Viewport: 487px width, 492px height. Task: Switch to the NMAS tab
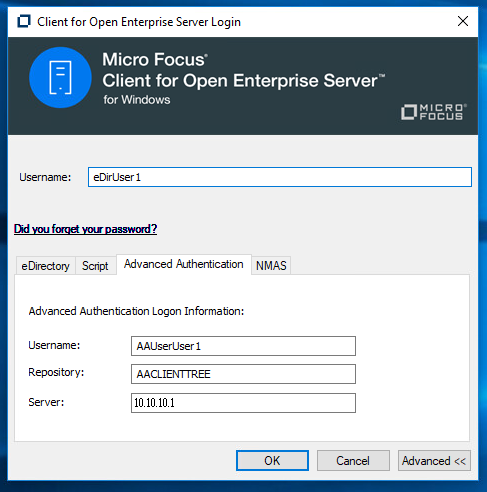[x=271, y=266]
